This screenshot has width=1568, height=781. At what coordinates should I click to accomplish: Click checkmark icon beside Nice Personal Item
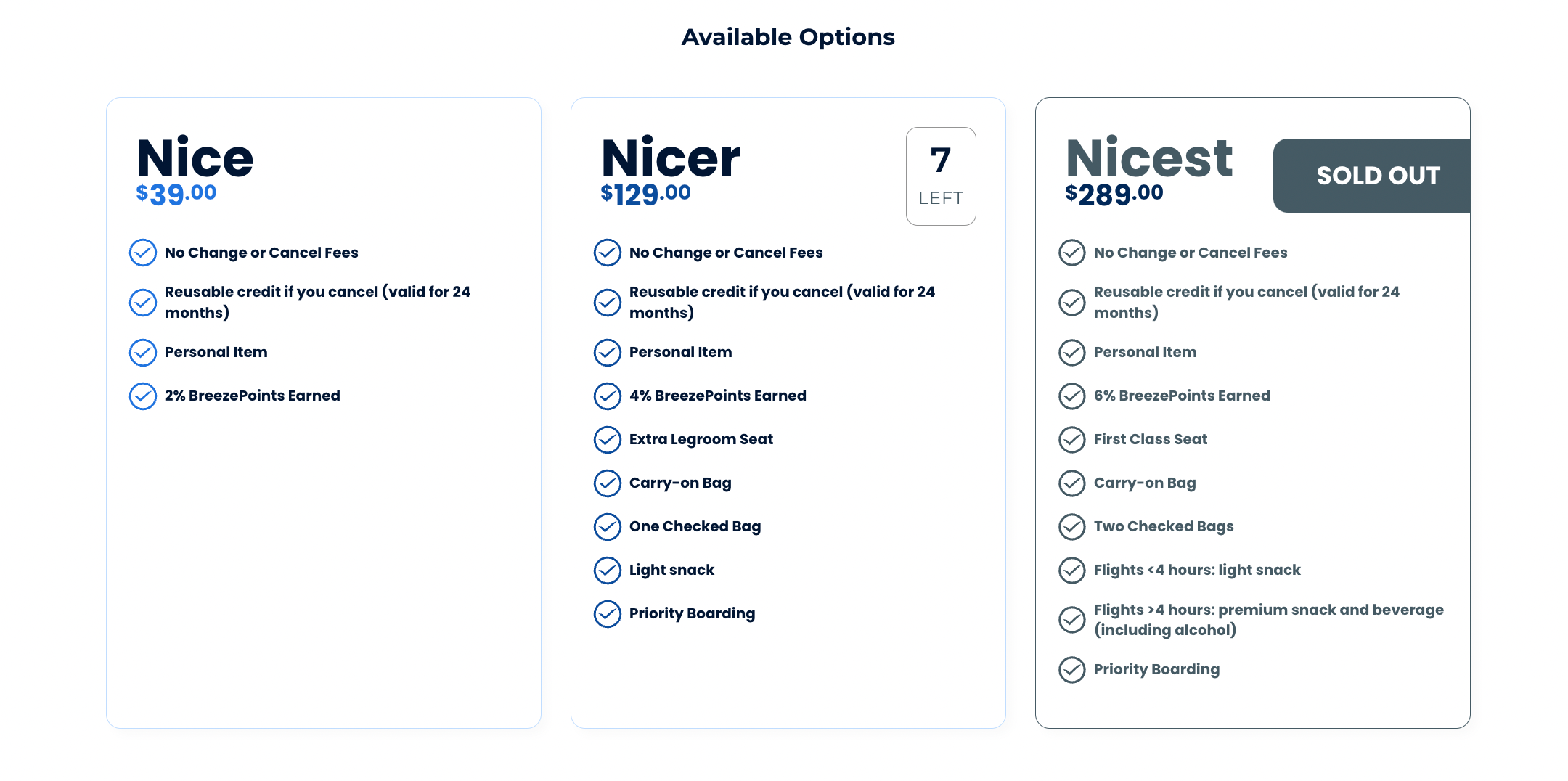(x=143, y=353)
